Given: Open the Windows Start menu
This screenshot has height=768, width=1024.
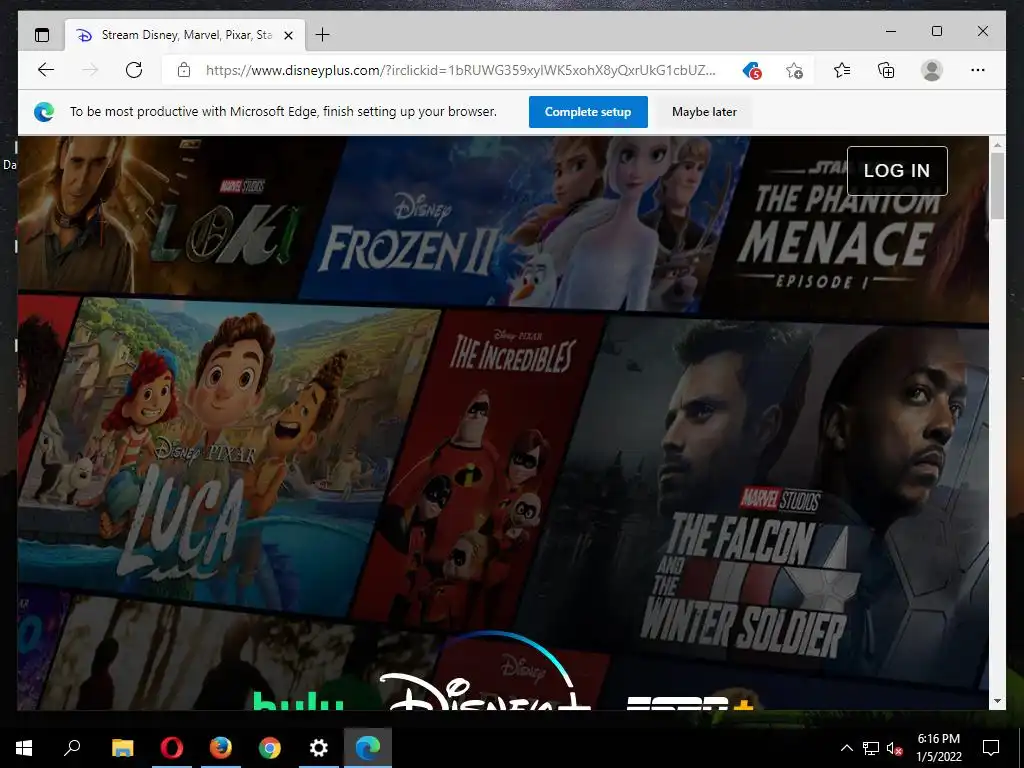Looking at the screenshot, I should 24,747.
